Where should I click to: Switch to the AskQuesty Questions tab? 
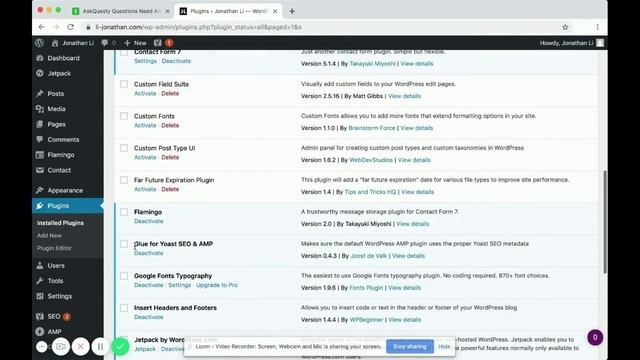121,11
